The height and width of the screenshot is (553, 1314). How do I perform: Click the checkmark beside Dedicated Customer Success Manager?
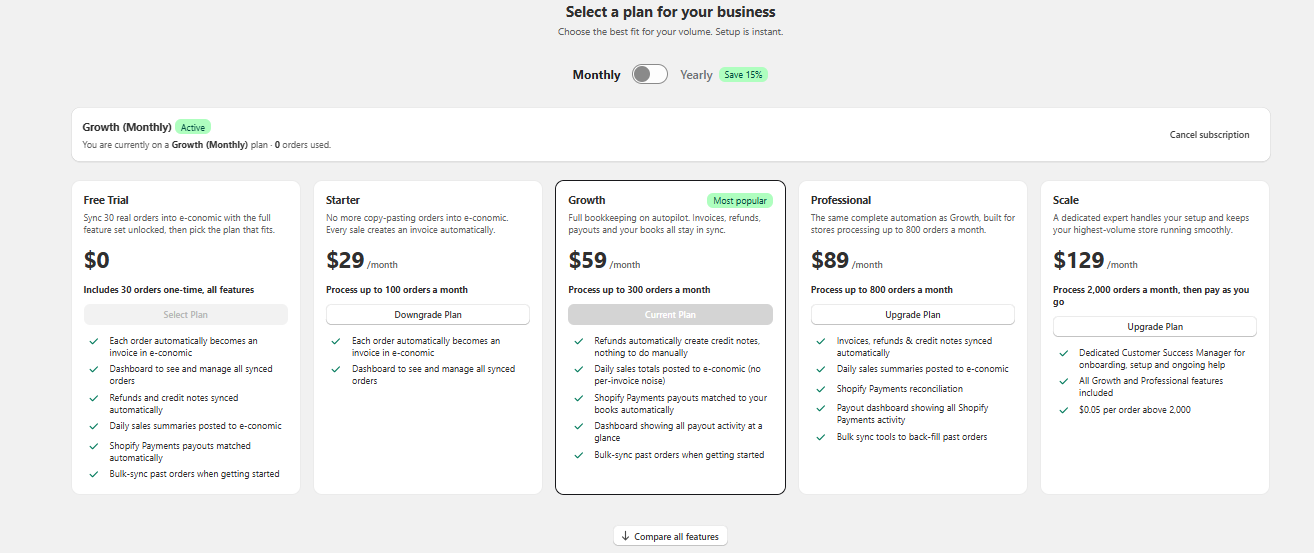1064,353
